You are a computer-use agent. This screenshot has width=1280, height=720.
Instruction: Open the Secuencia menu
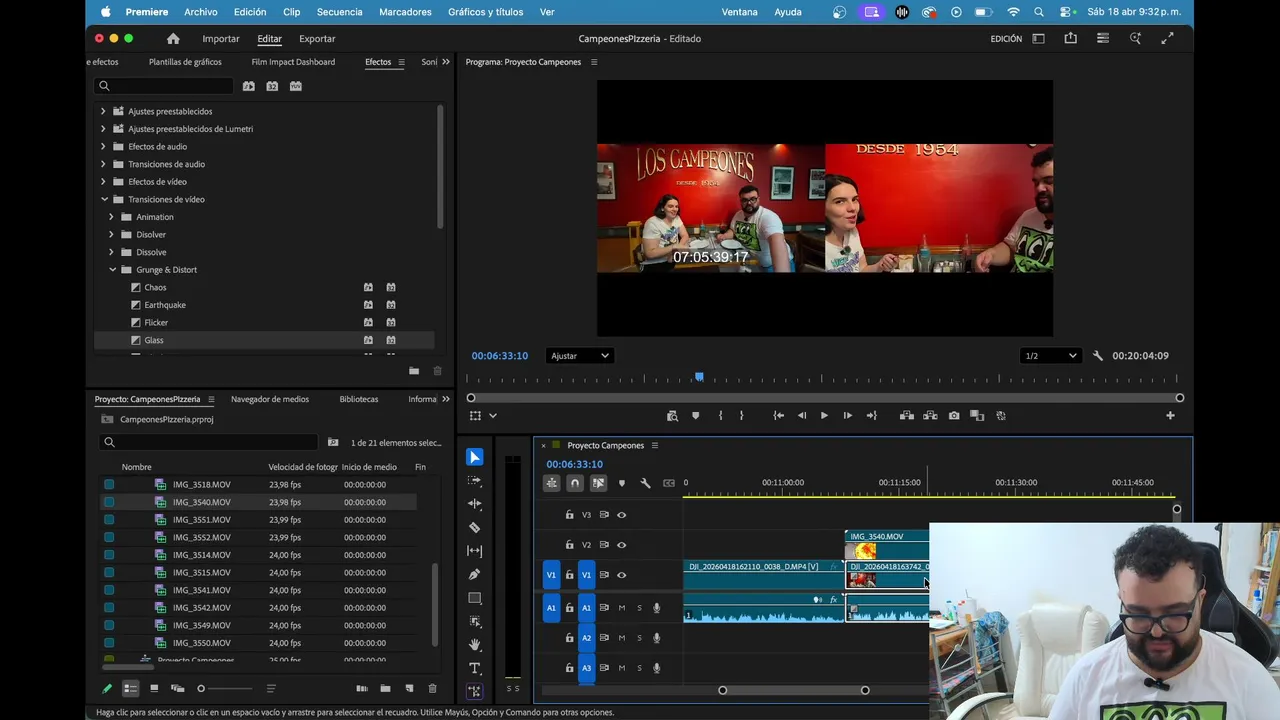point(339,12)
